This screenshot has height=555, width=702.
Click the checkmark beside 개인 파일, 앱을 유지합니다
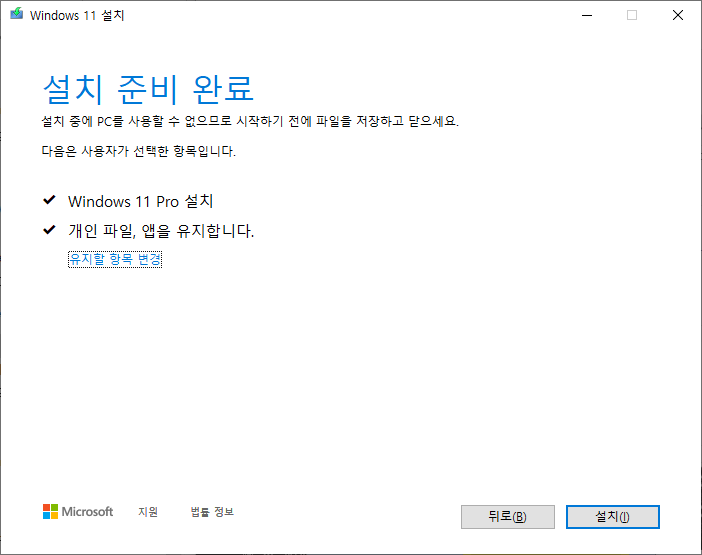(x=49, y=230)
